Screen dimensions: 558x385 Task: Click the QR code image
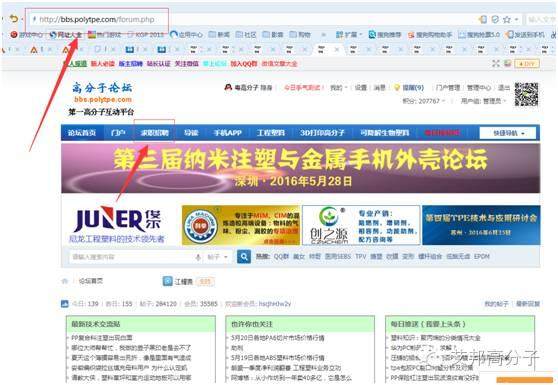point(526,94)
